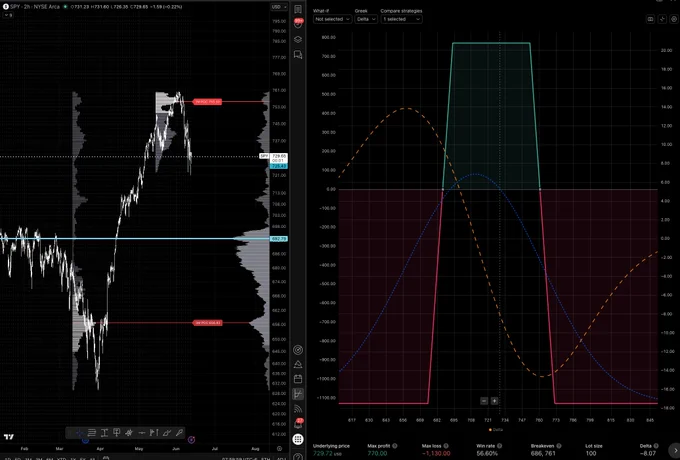Select the horizontal line tool in floating toolbar
The width and height of the screenshot is (680, 460).
pos(141,433)
